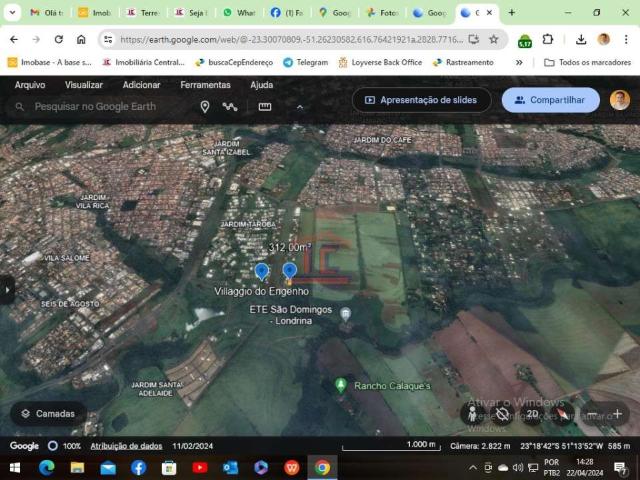Expand the left side panel arrow

7,290
